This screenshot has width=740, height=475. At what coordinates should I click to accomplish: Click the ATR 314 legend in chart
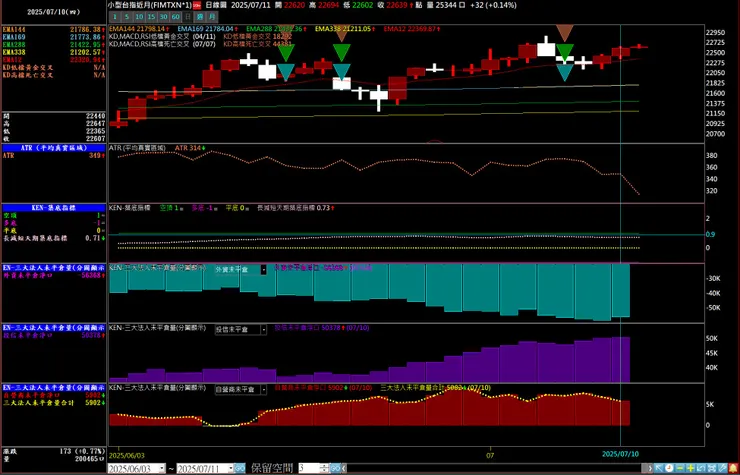click(x=190, y=148)
